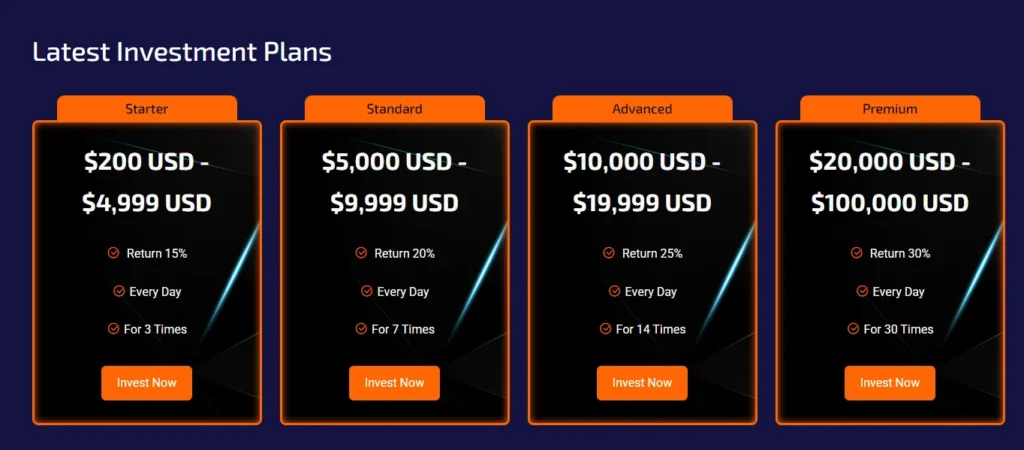
Task: Click the checkmark icon beside For 3 Times
Action: (113, 329)
